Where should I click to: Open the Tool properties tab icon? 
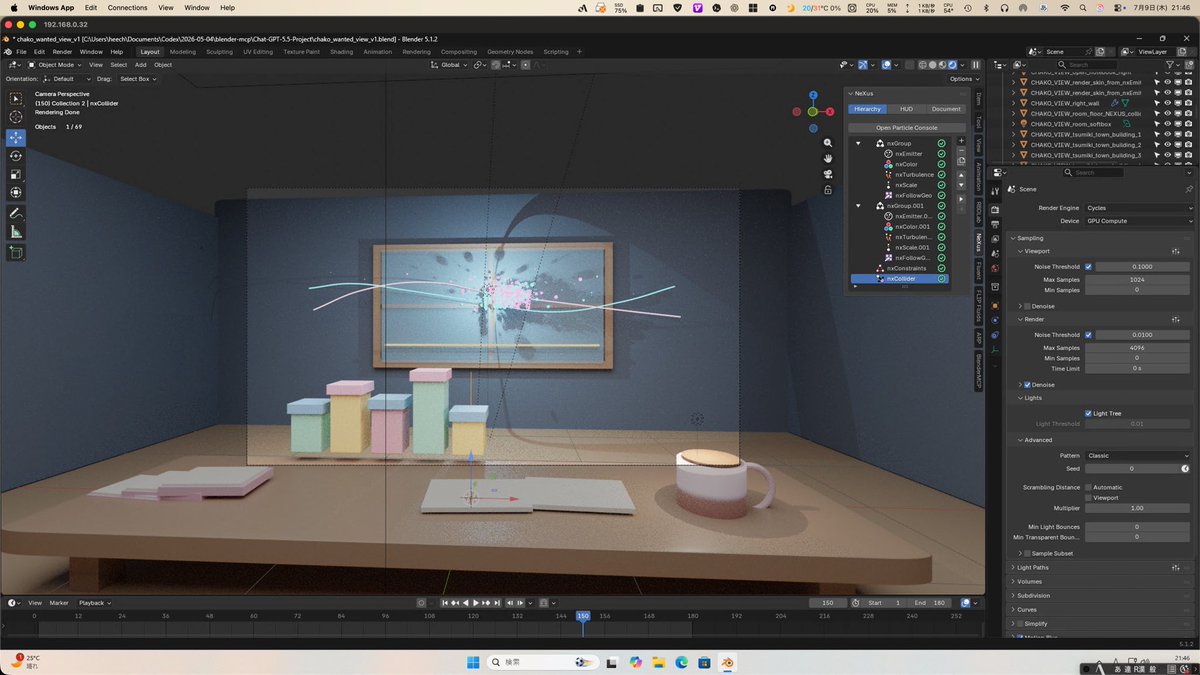tap(995, 190)
